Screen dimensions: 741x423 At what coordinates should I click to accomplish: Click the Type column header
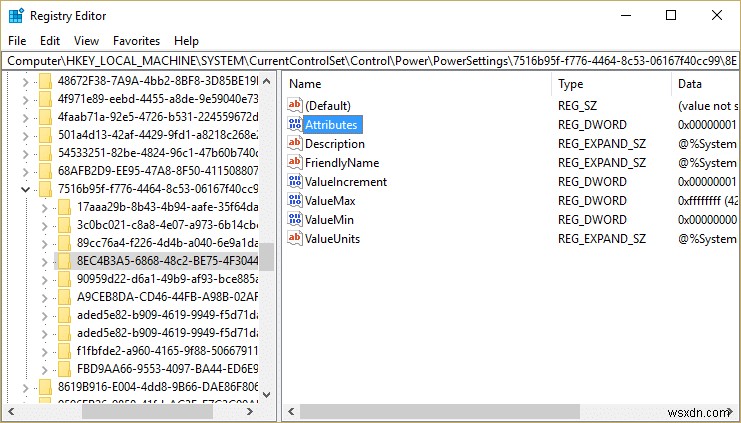coord(571,84)
